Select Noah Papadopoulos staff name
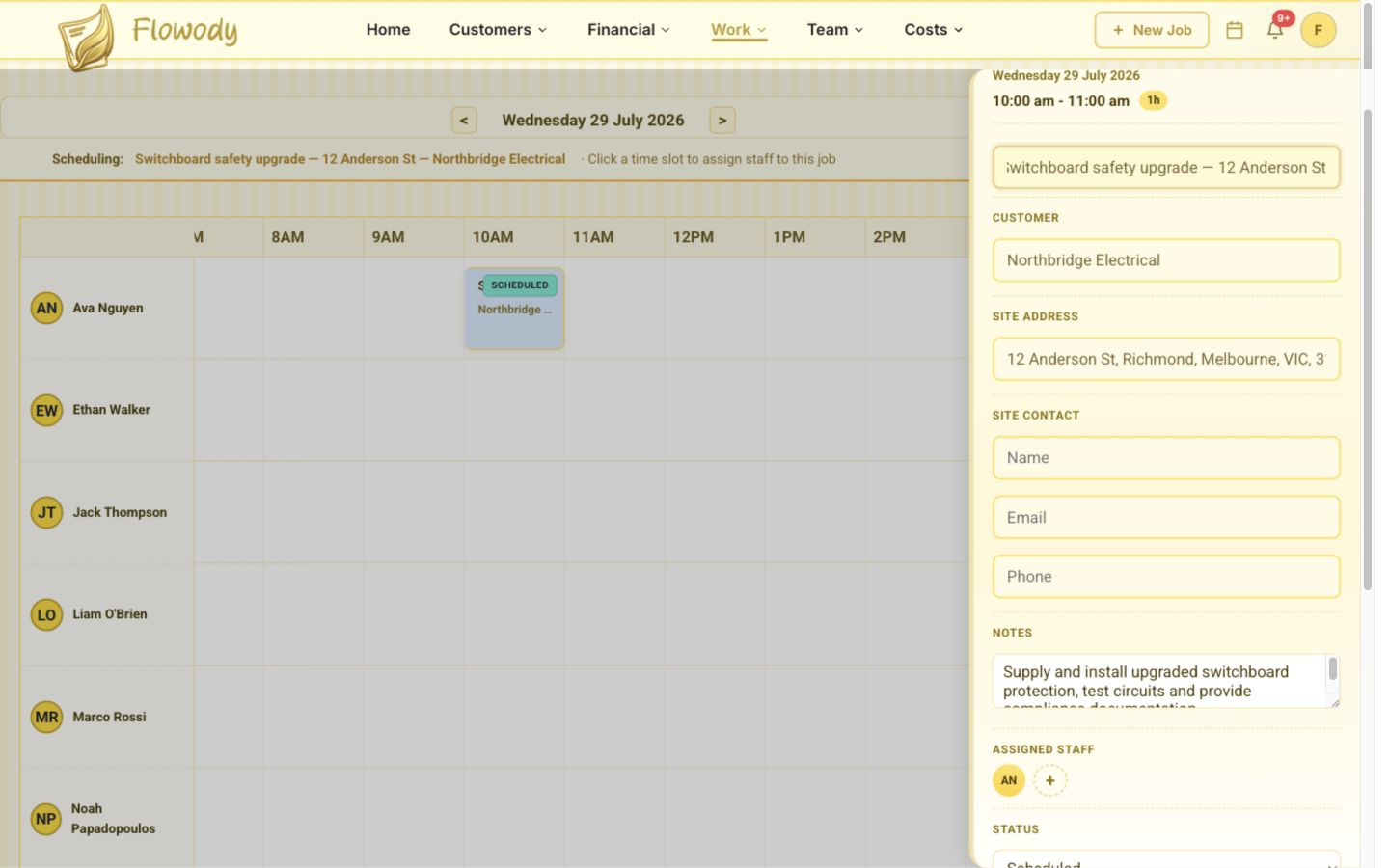This screenshot has width=1389, height=868. point(113,819)
